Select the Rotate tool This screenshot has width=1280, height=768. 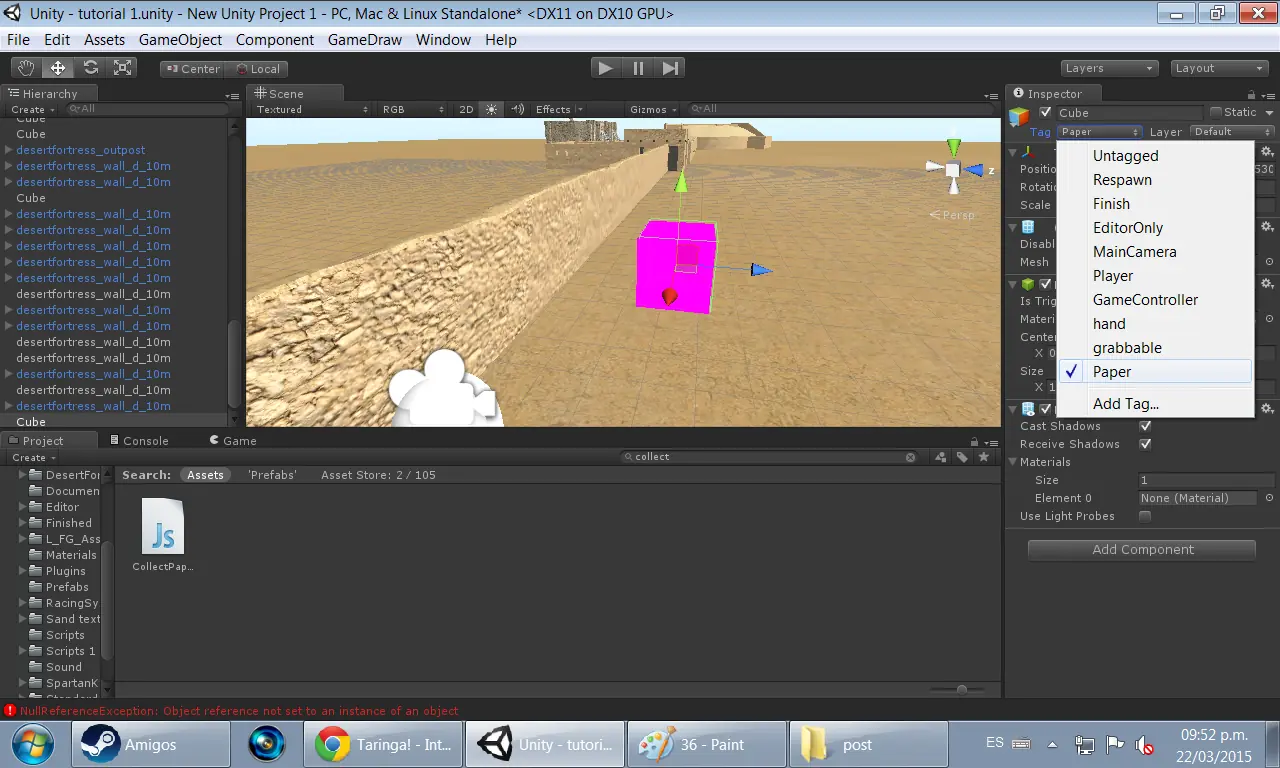[x=90, y=68]
